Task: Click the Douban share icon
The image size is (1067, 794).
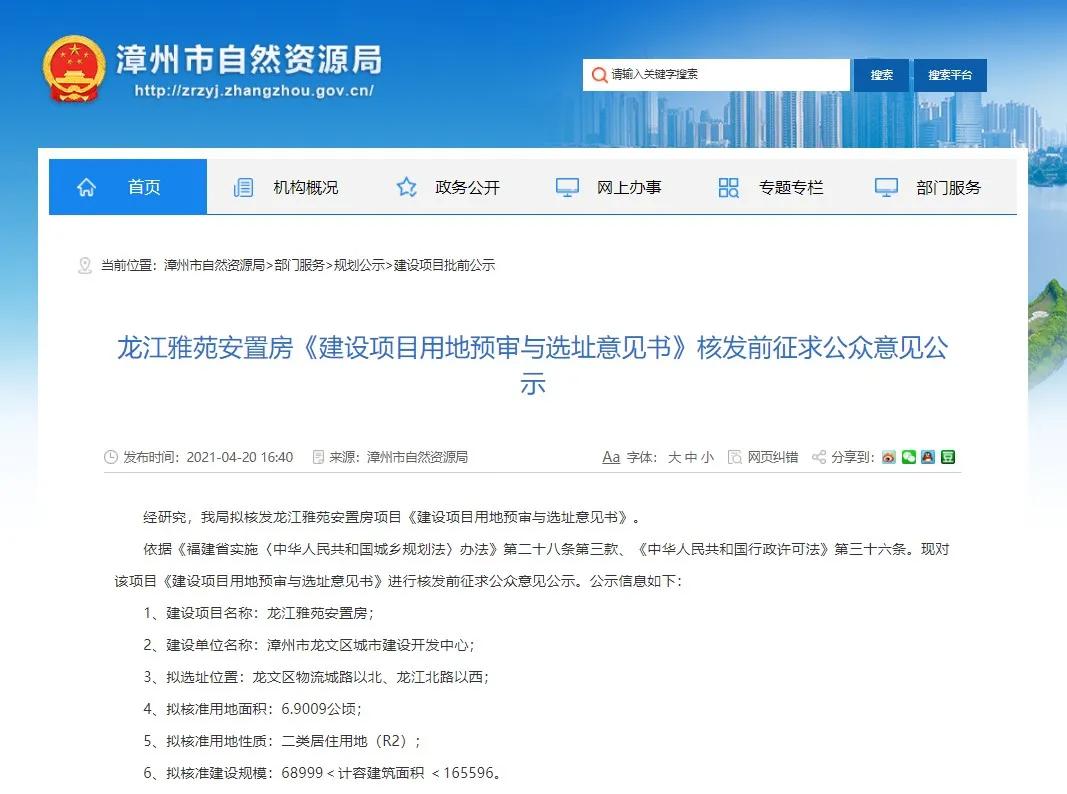Action: tap(947, 457)
